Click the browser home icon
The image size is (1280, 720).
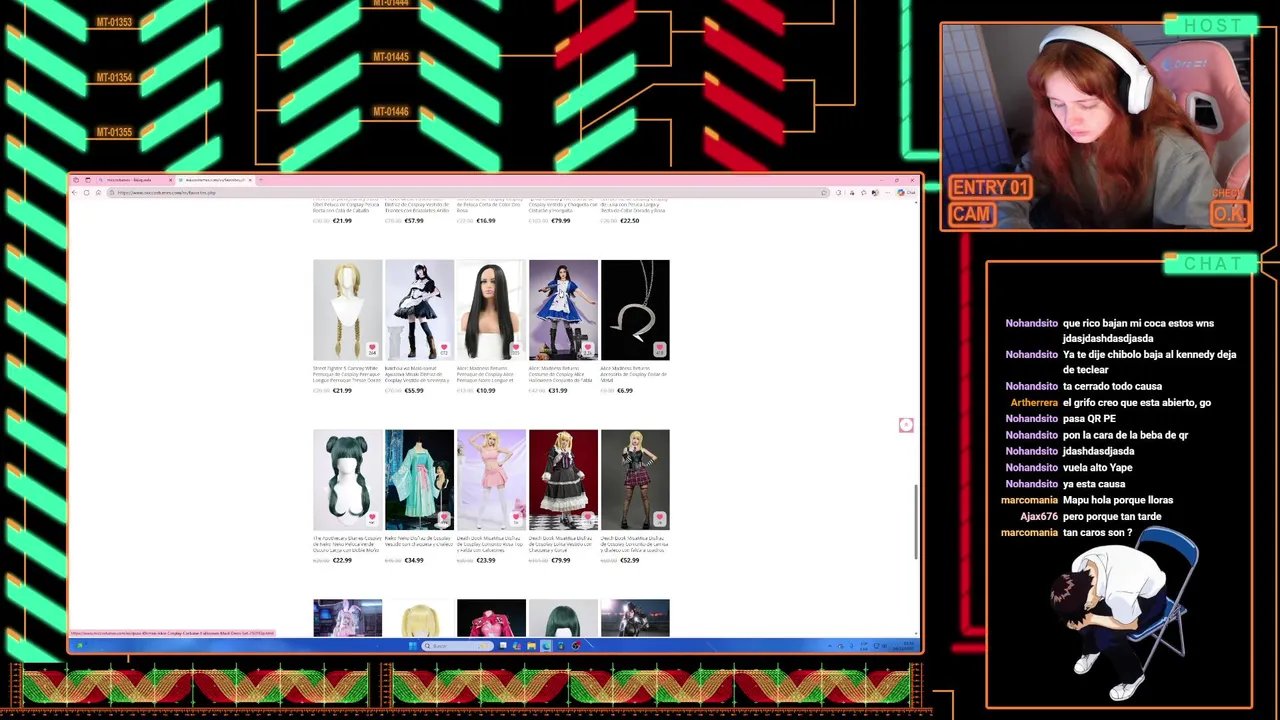tap(97, 192)
